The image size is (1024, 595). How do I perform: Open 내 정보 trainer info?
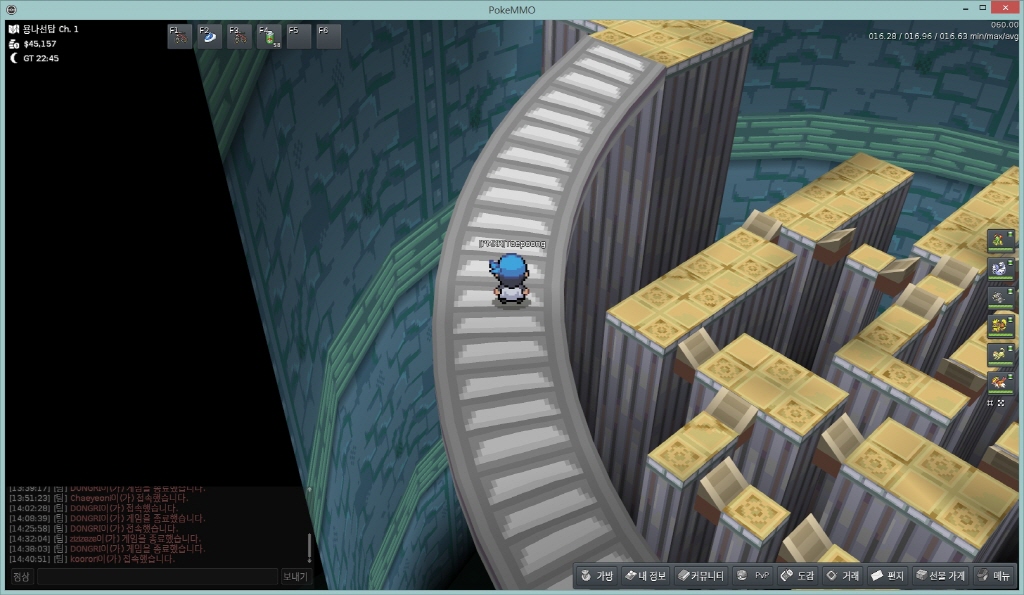645,576
